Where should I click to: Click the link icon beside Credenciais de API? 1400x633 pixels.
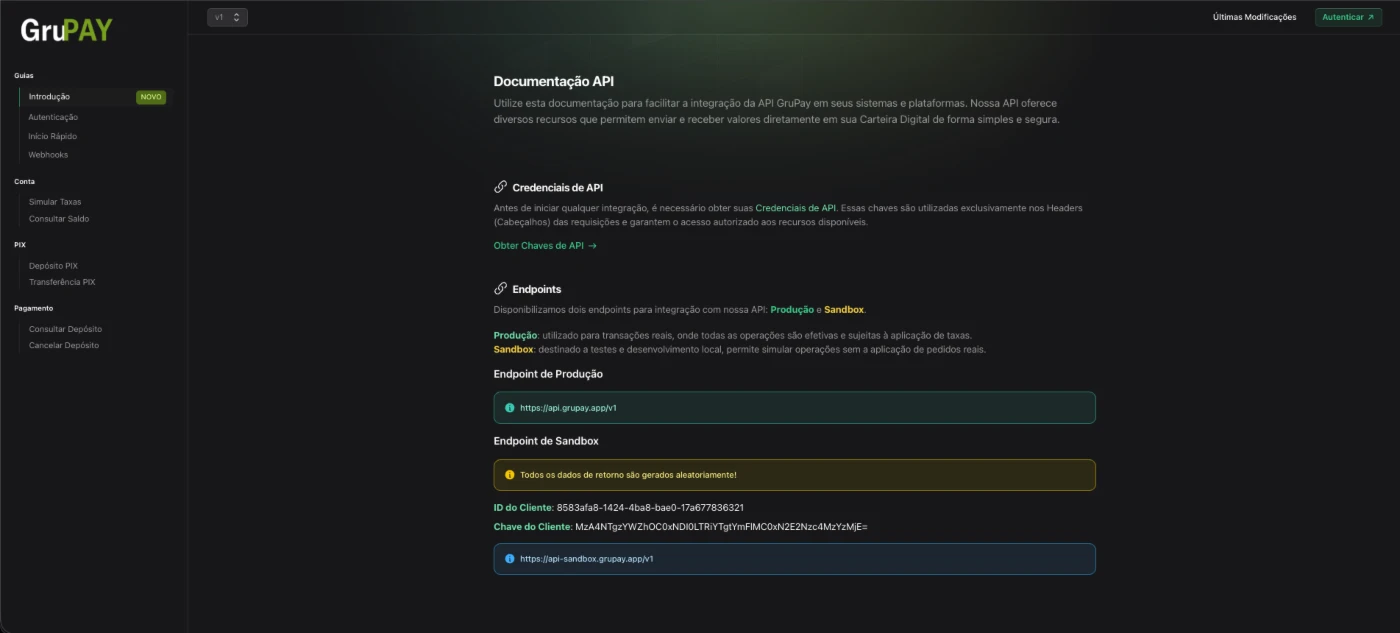(x=501, y=187)
